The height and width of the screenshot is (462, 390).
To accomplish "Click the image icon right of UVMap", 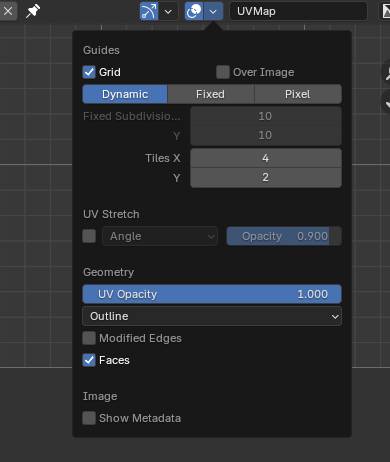I will point(385,11).
